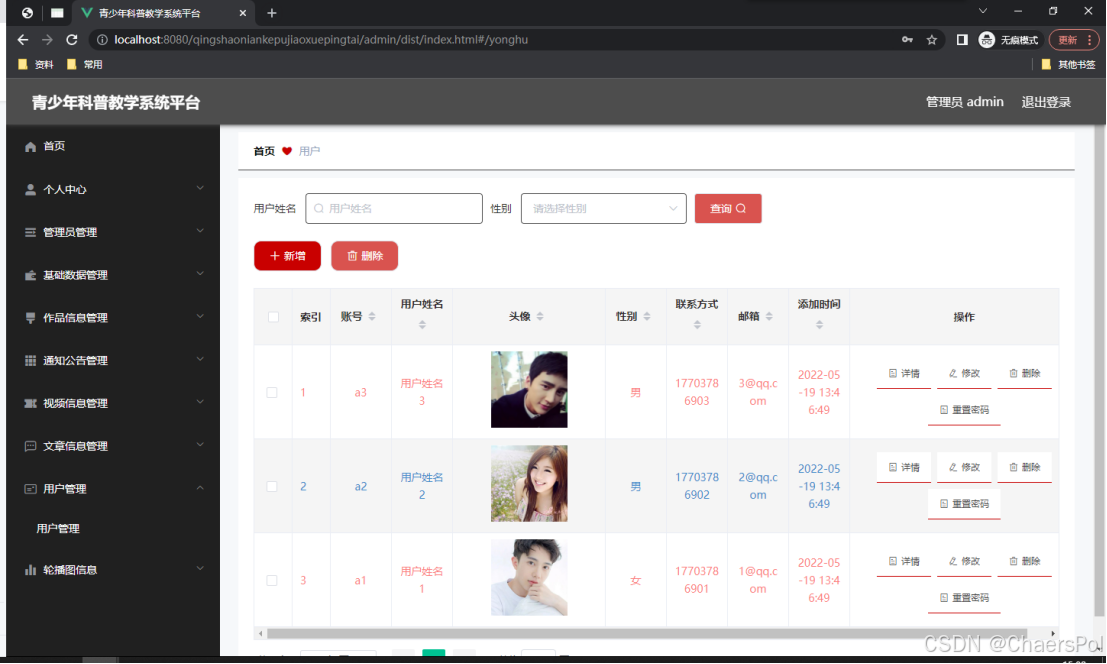The height and width of the screenshot is (664, 1107).
Task: Click the 作品信息管理 sidebar icon
Action: point(30,318)
